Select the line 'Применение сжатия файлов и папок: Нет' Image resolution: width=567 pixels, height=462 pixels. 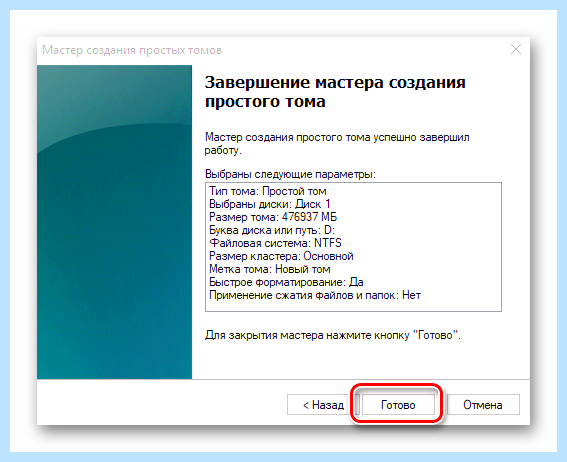click(x=315, y=295)
